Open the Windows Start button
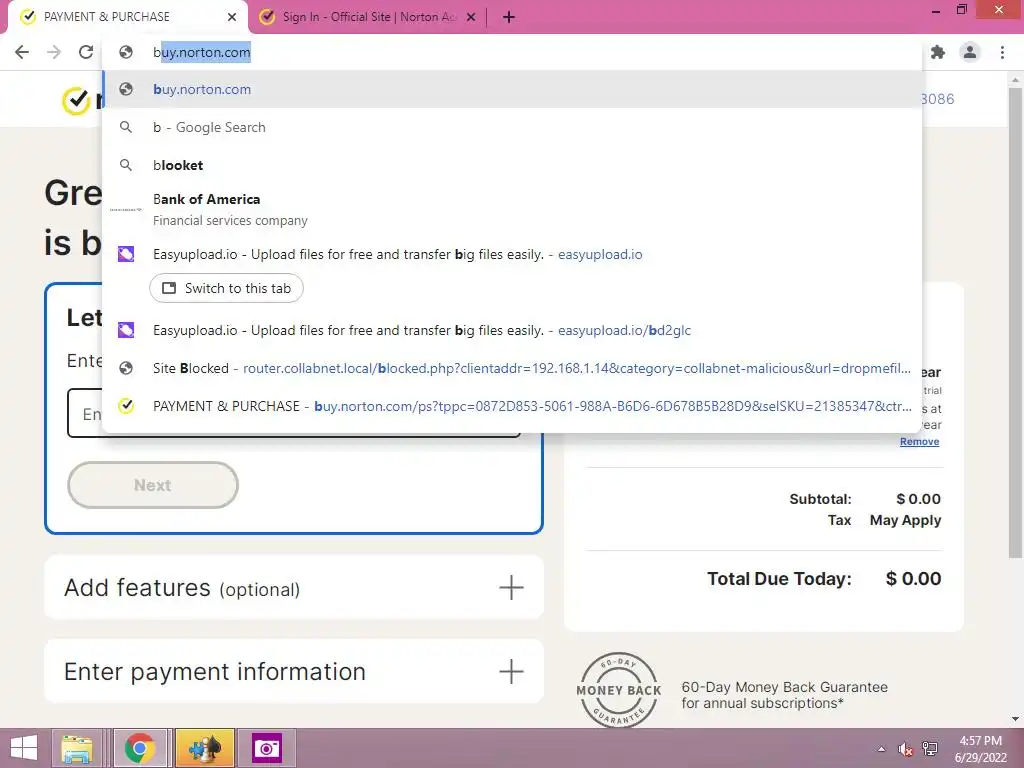This screenshot has height=768, width=1024. tap(24, 748)
